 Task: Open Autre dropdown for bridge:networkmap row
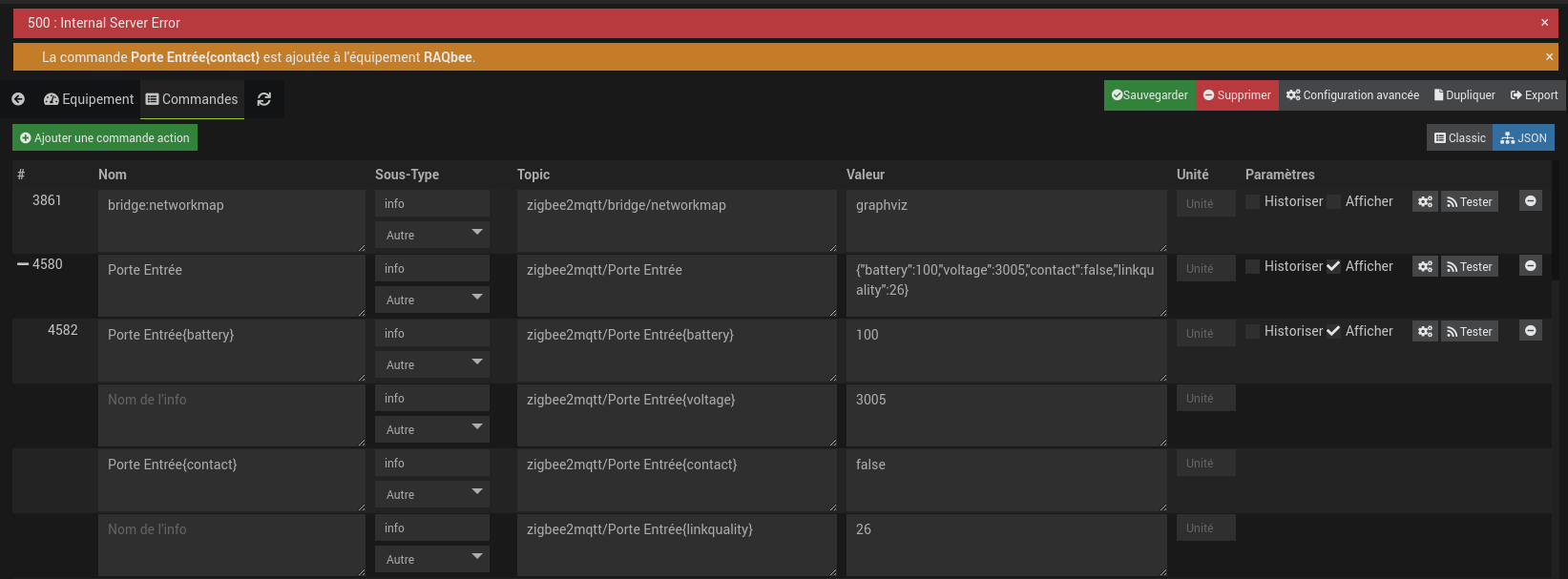(x=432, y=235)
